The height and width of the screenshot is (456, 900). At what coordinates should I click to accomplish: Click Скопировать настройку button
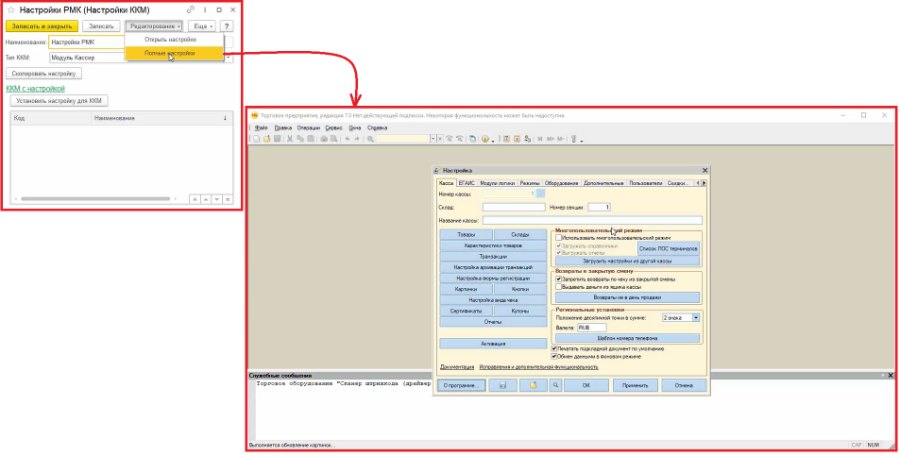click(x=44, y=74)
